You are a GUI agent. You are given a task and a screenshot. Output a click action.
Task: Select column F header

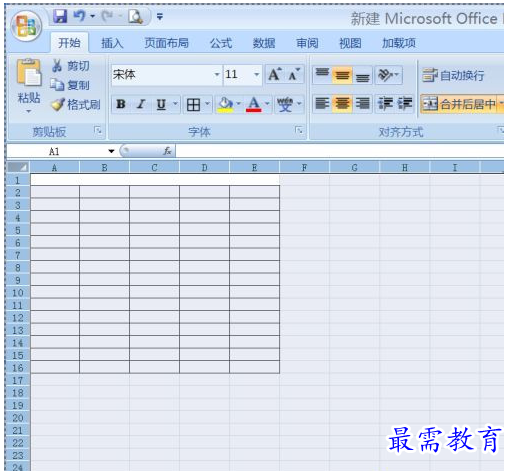(x=304, y=167)
